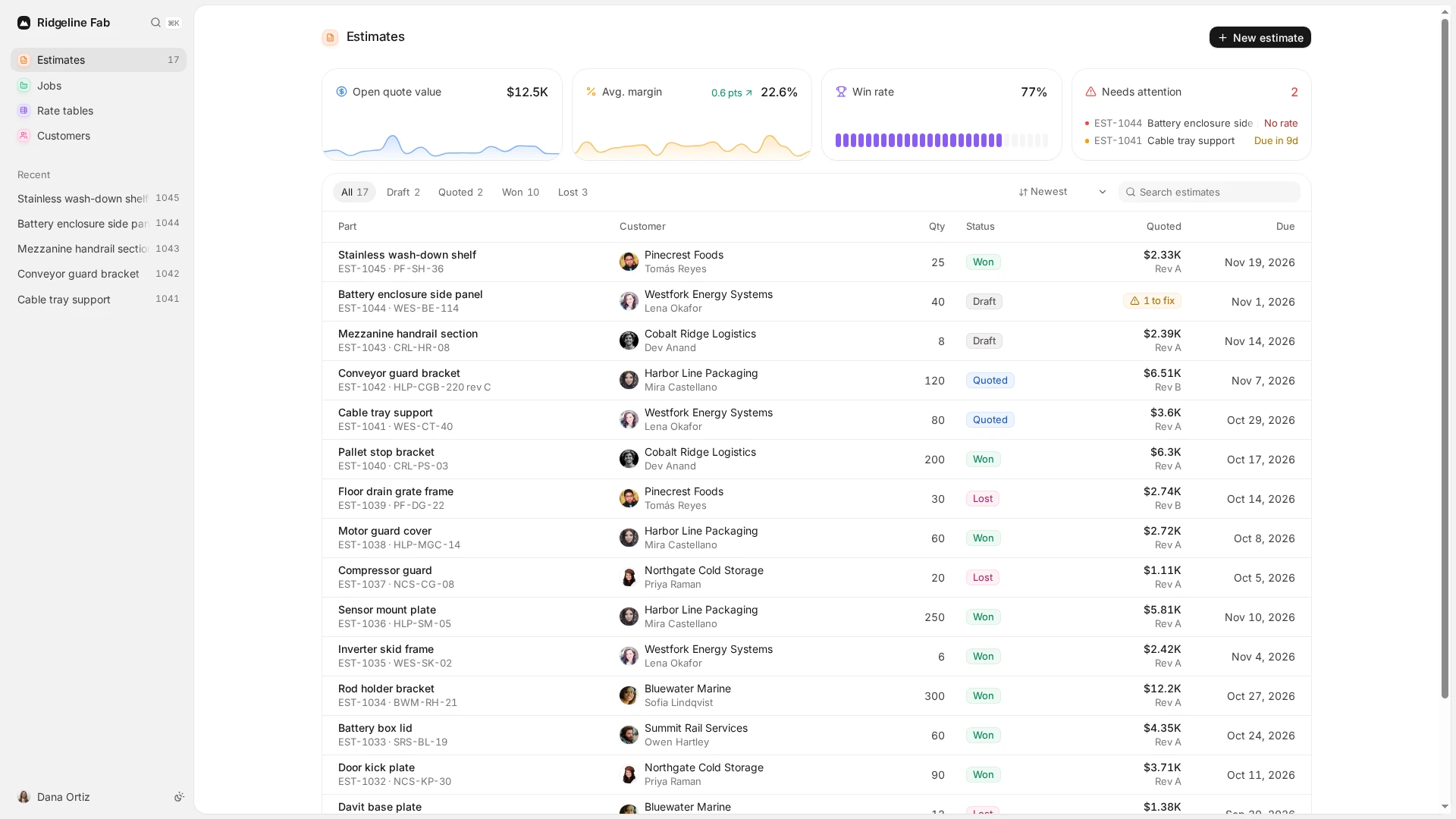Screen dimensions: 1456x819
Task: Click the Open quote value sparkline chart
Action: [441, 145]
